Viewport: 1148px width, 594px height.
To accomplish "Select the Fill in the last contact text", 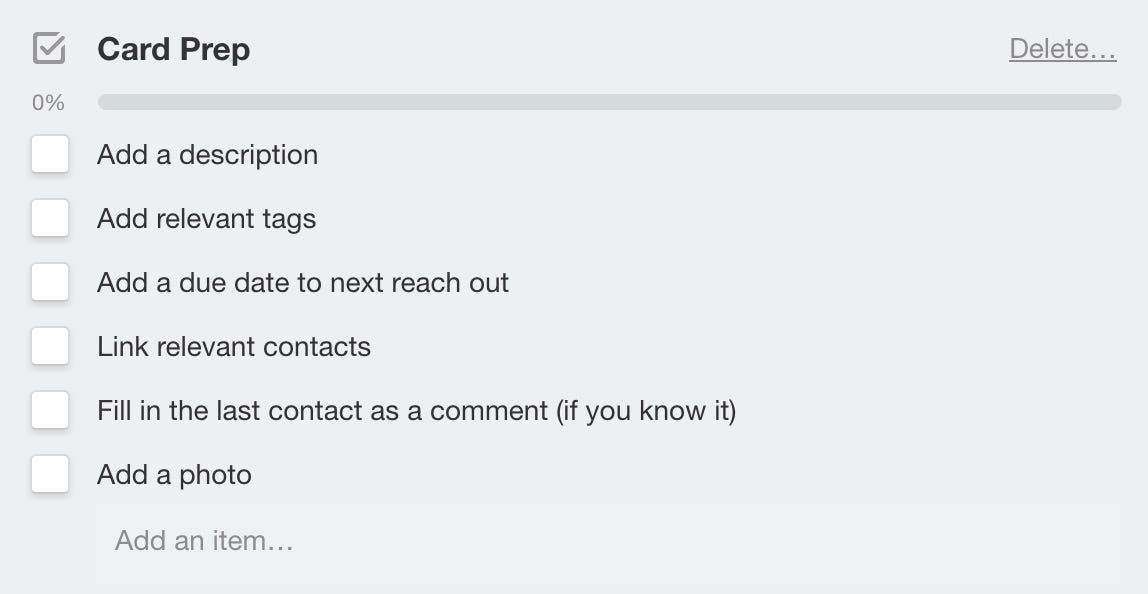I will 417,411.
